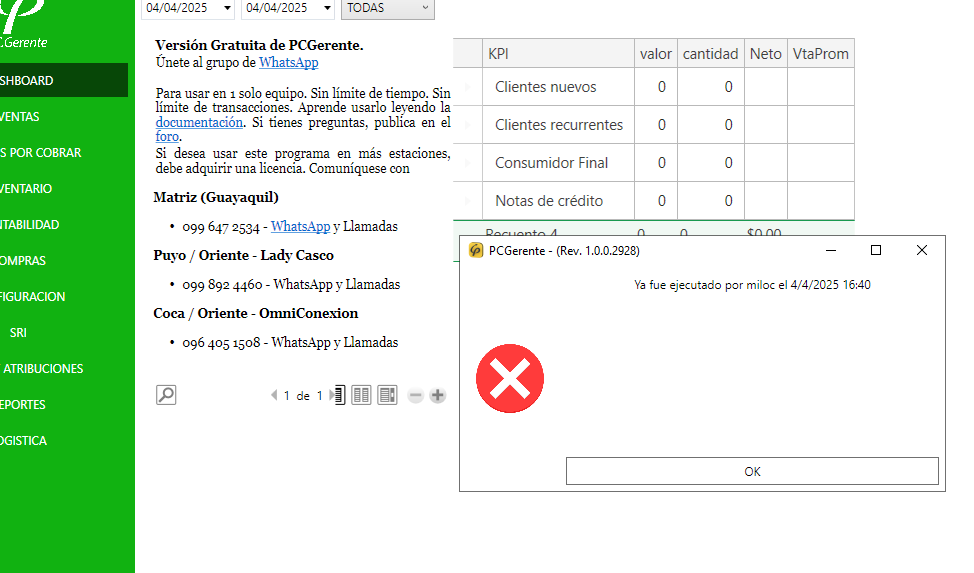Click the red error X icon
Image resolution: width=974 pixels, height=573 pixels.
(x=510, y=378)
